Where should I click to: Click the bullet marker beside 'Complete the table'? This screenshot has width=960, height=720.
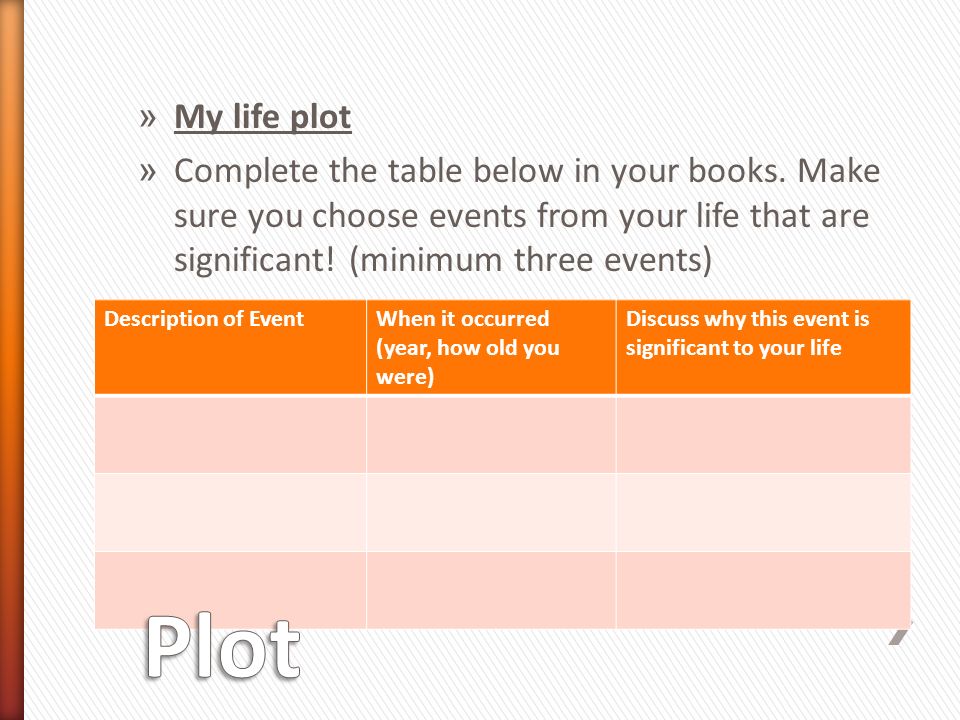(x=148, y=173)
